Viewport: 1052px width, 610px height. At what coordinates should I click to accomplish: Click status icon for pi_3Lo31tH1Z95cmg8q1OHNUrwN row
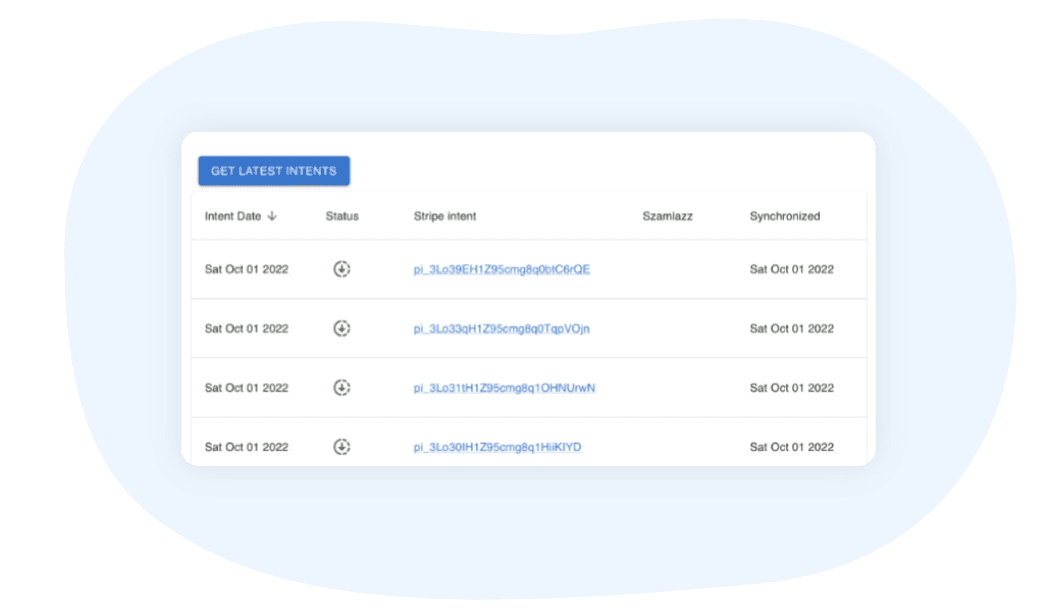coord(341,388)
